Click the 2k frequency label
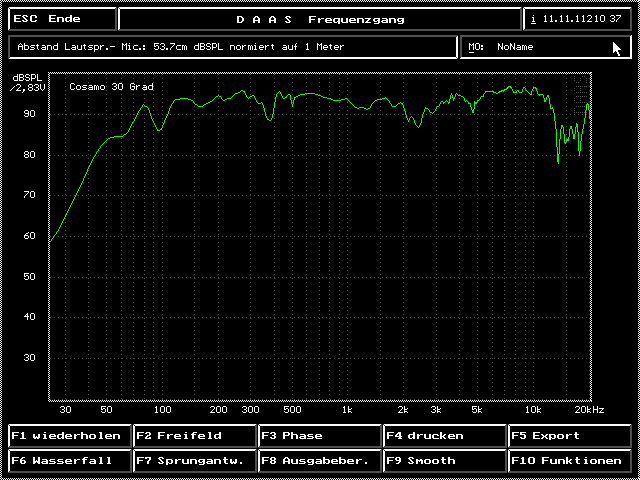This screenshot has width=640, height=480. click(x=403, y=410)
